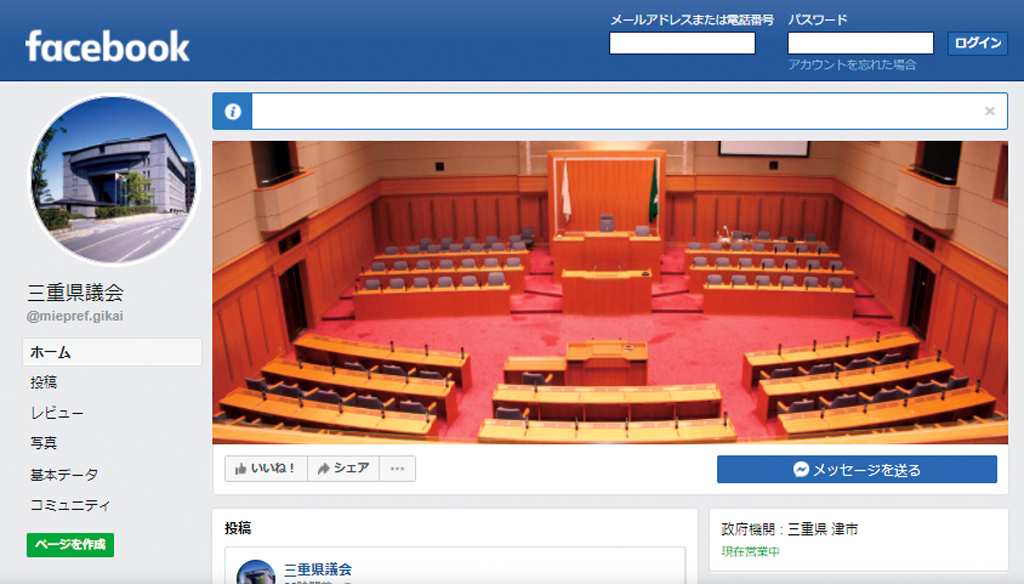This screenshot has width=1024, height=584.
Task: Open the building profile picture
Action: (x=114, y=179)
